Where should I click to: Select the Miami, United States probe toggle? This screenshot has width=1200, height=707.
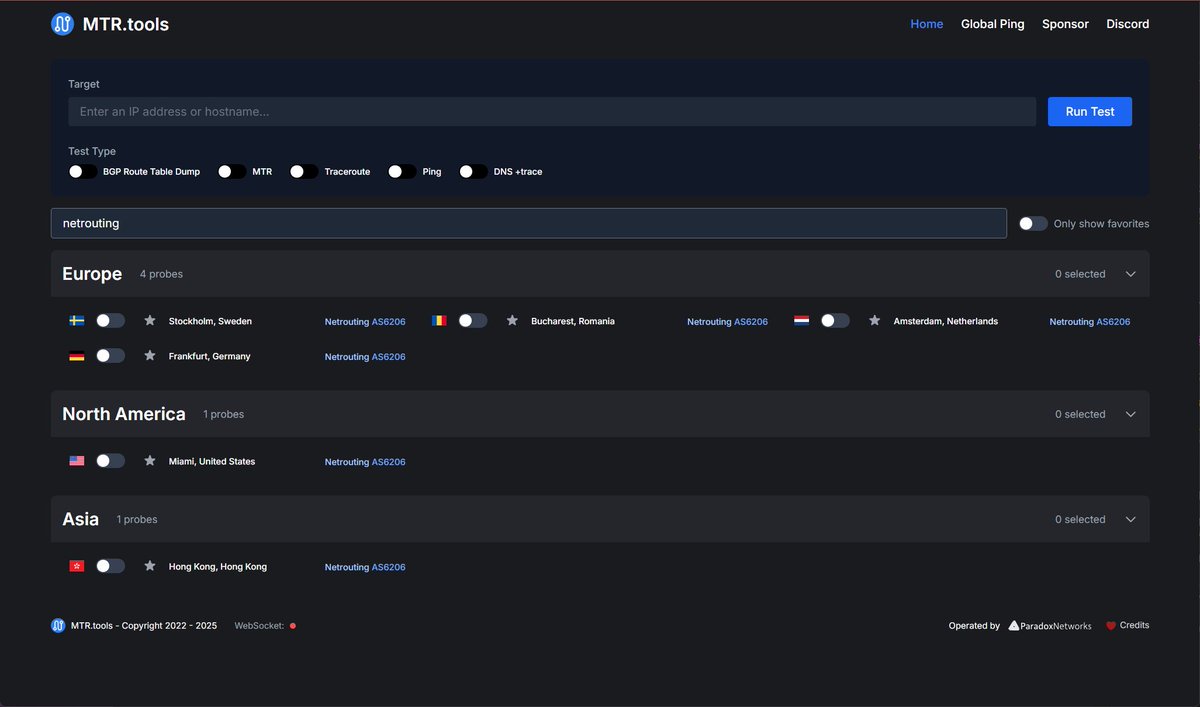pos(110,461)
